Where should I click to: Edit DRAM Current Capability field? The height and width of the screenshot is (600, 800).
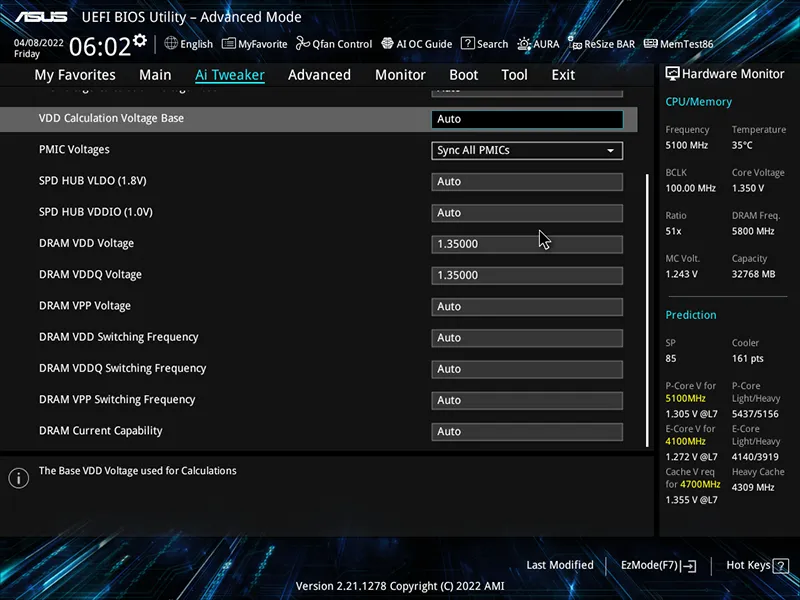(527, 432)
